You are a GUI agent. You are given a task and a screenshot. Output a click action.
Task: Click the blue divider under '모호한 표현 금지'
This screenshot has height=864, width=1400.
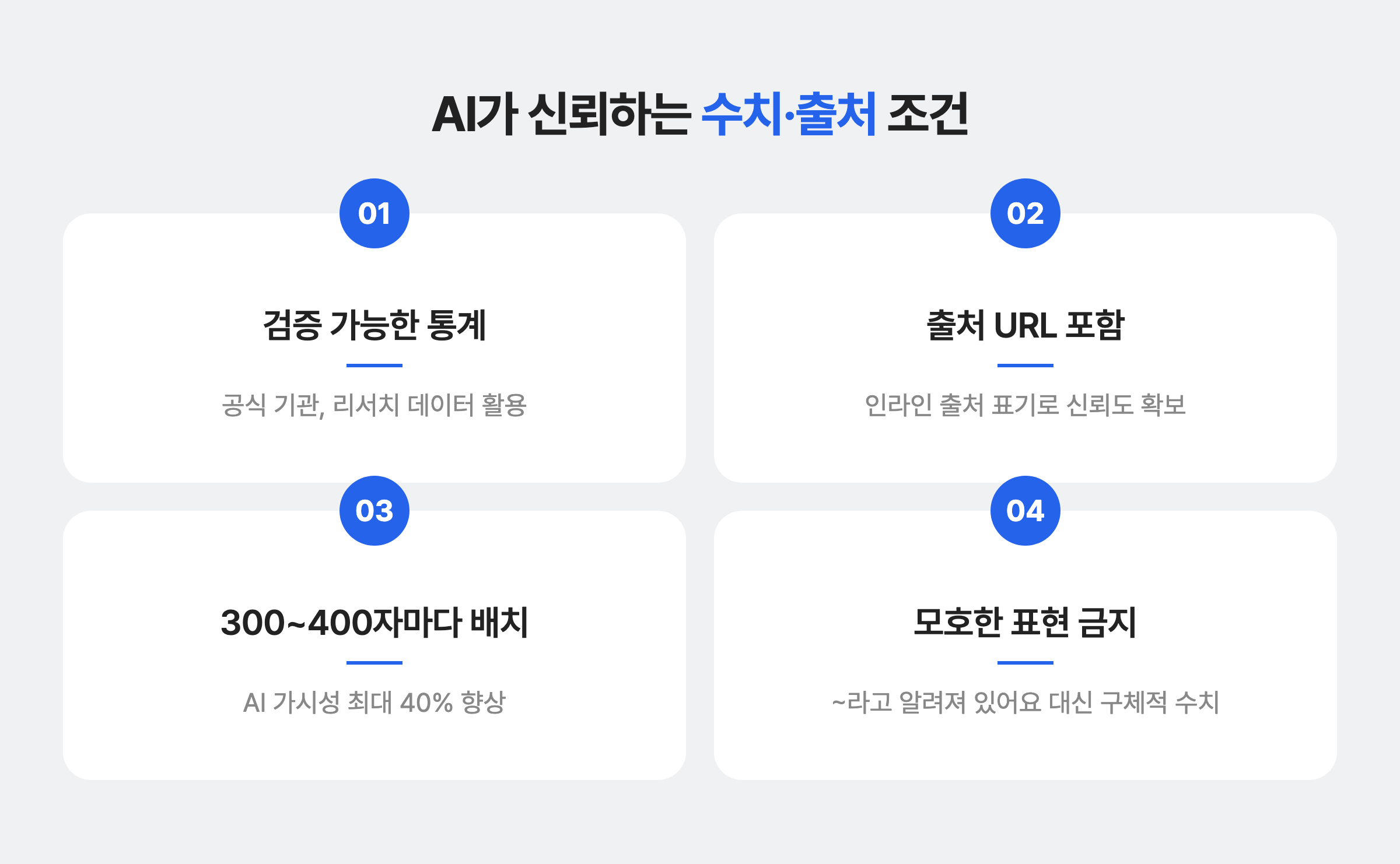(1025, 663)
